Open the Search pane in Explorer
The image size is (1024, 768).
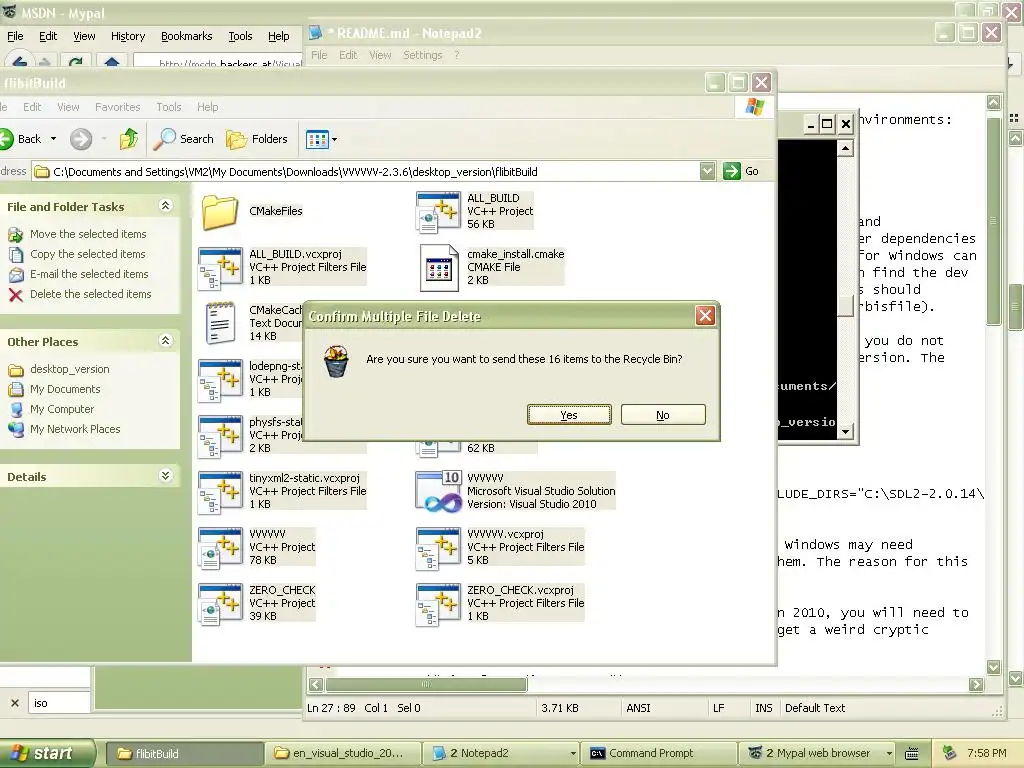184,138
